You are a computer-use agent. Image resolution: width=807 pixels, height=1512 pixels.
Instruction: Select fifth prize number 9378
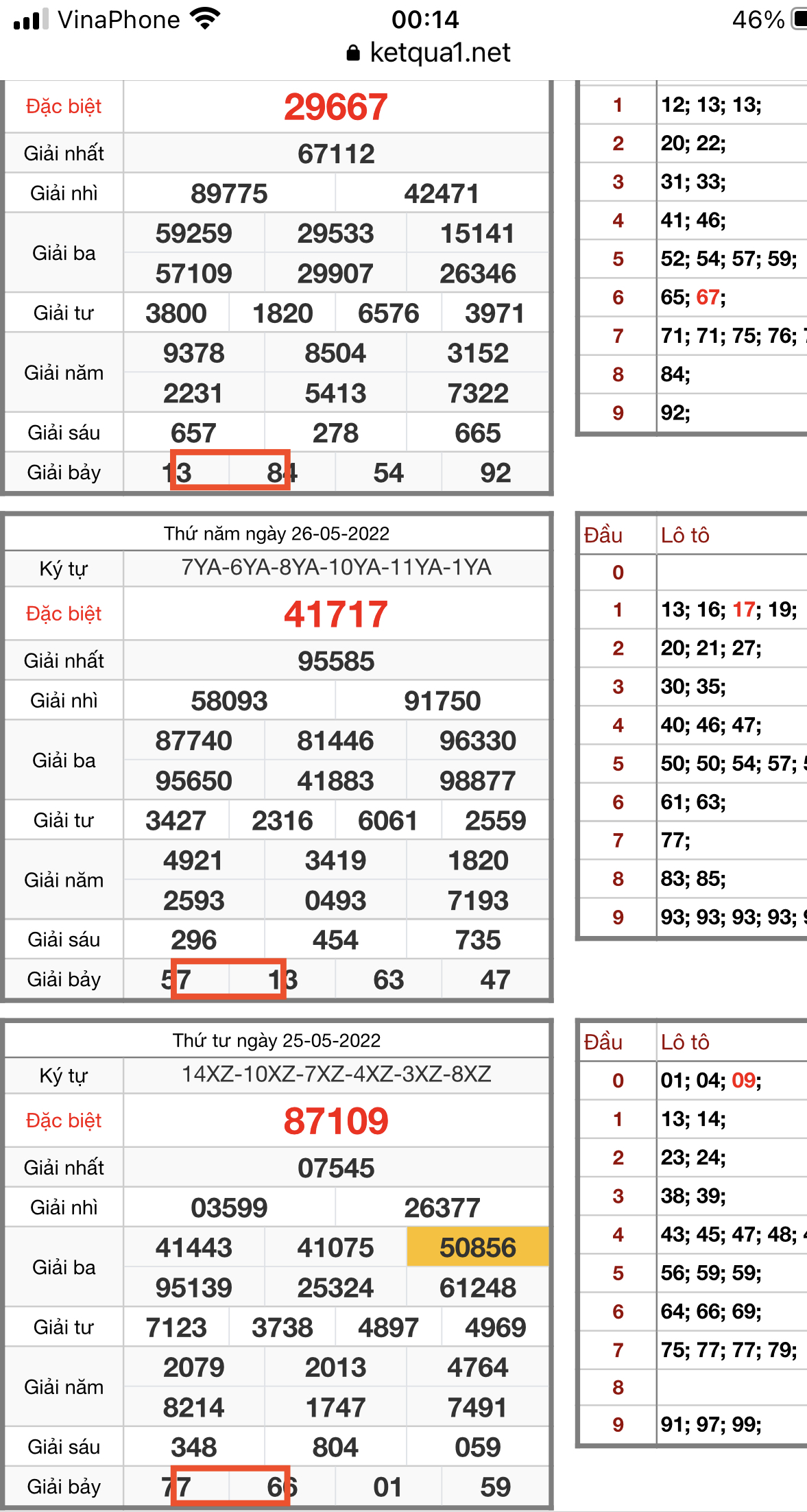click(193, 353)
